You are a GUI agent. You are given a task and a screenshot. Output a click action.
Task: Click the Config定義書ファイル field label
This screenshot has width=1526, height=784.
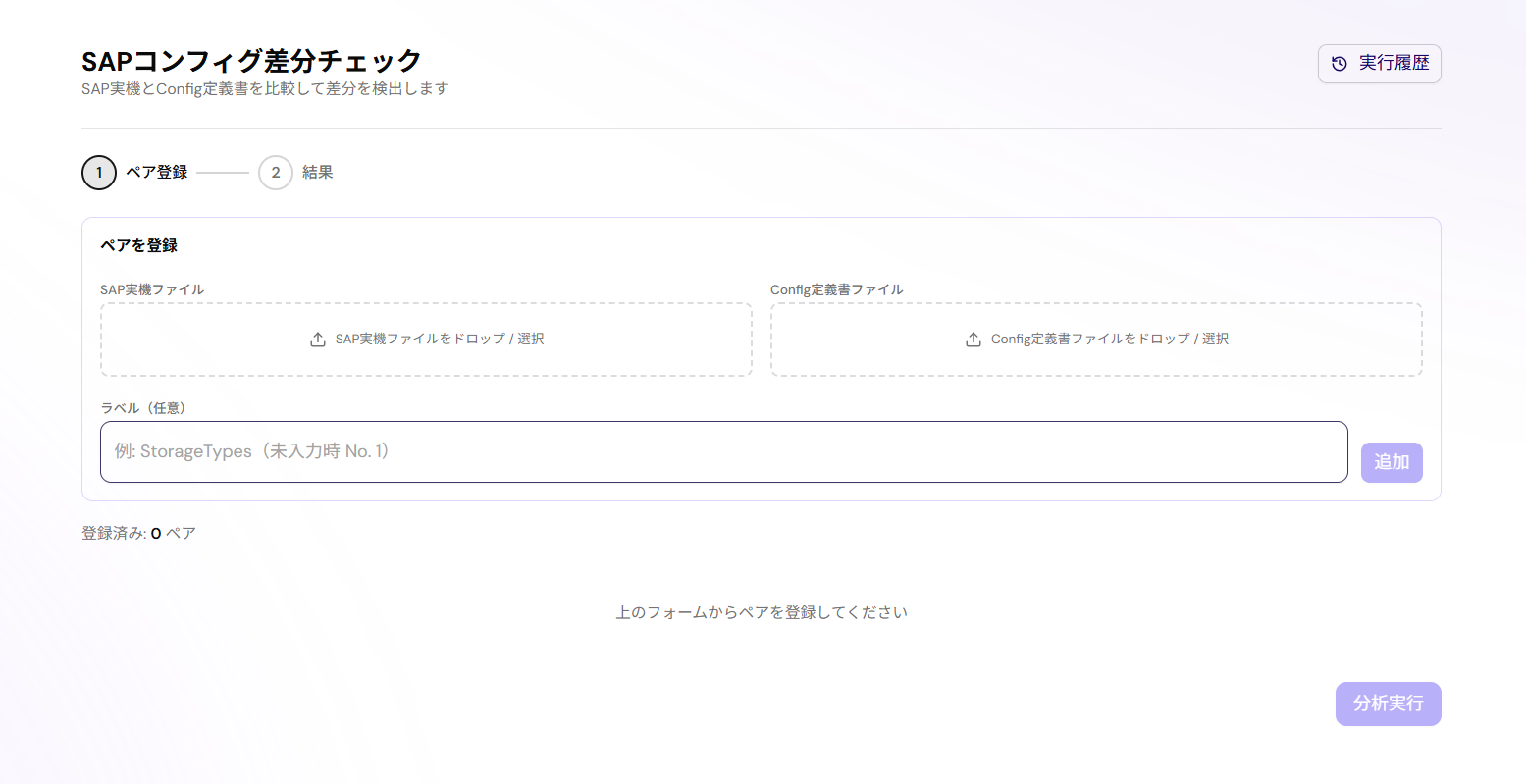coord(837,289)
